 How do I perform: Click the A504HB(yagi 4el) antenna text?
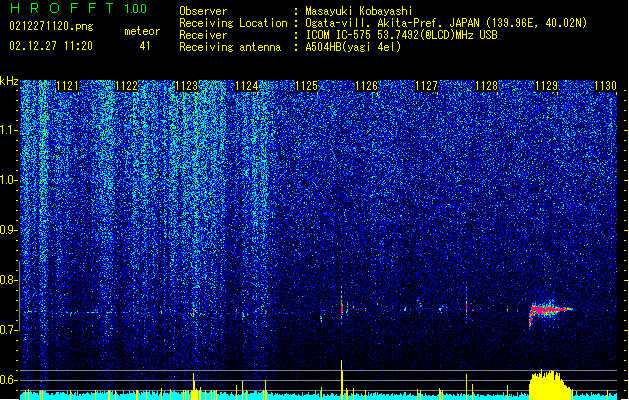pos(353,47)
